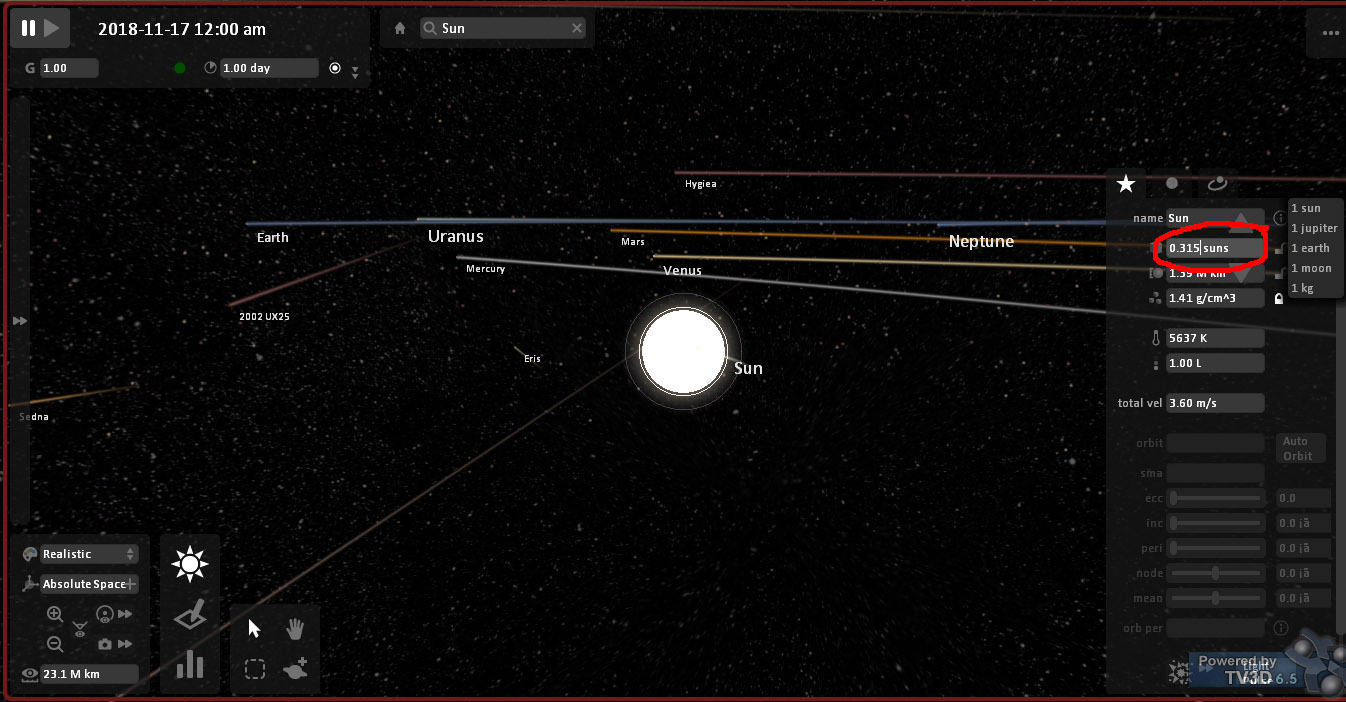This screenshot has width=1346, height=702.
Task: Click the Sun body in viewport
Action: 683,351
